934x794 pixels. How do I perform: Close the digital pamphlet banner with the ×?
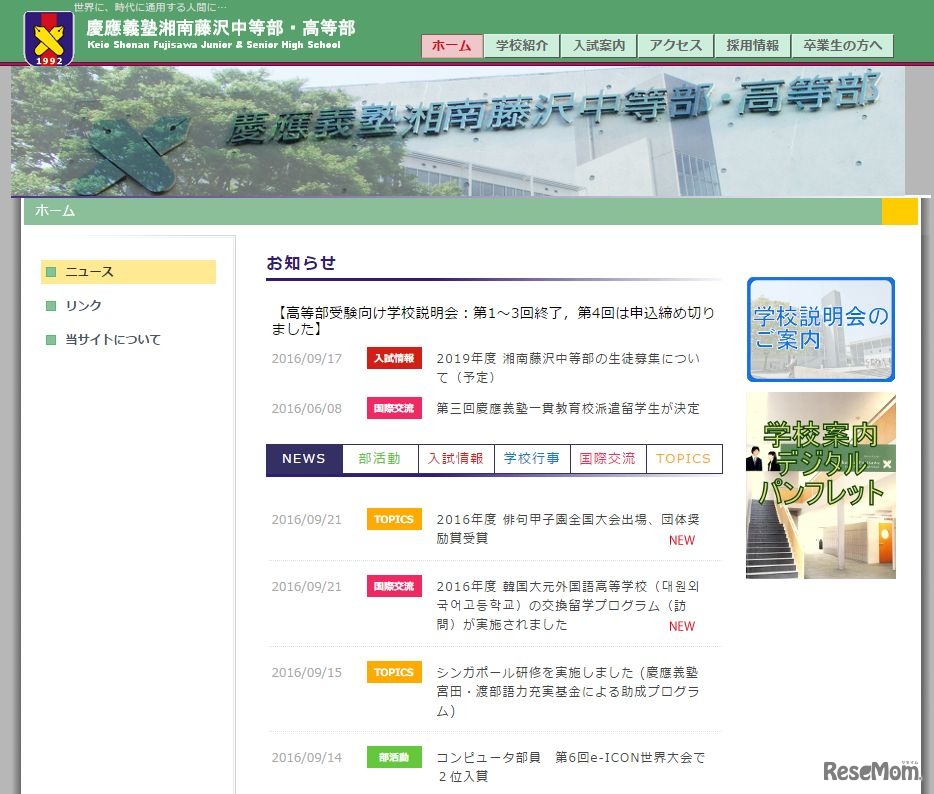[888, 464]
